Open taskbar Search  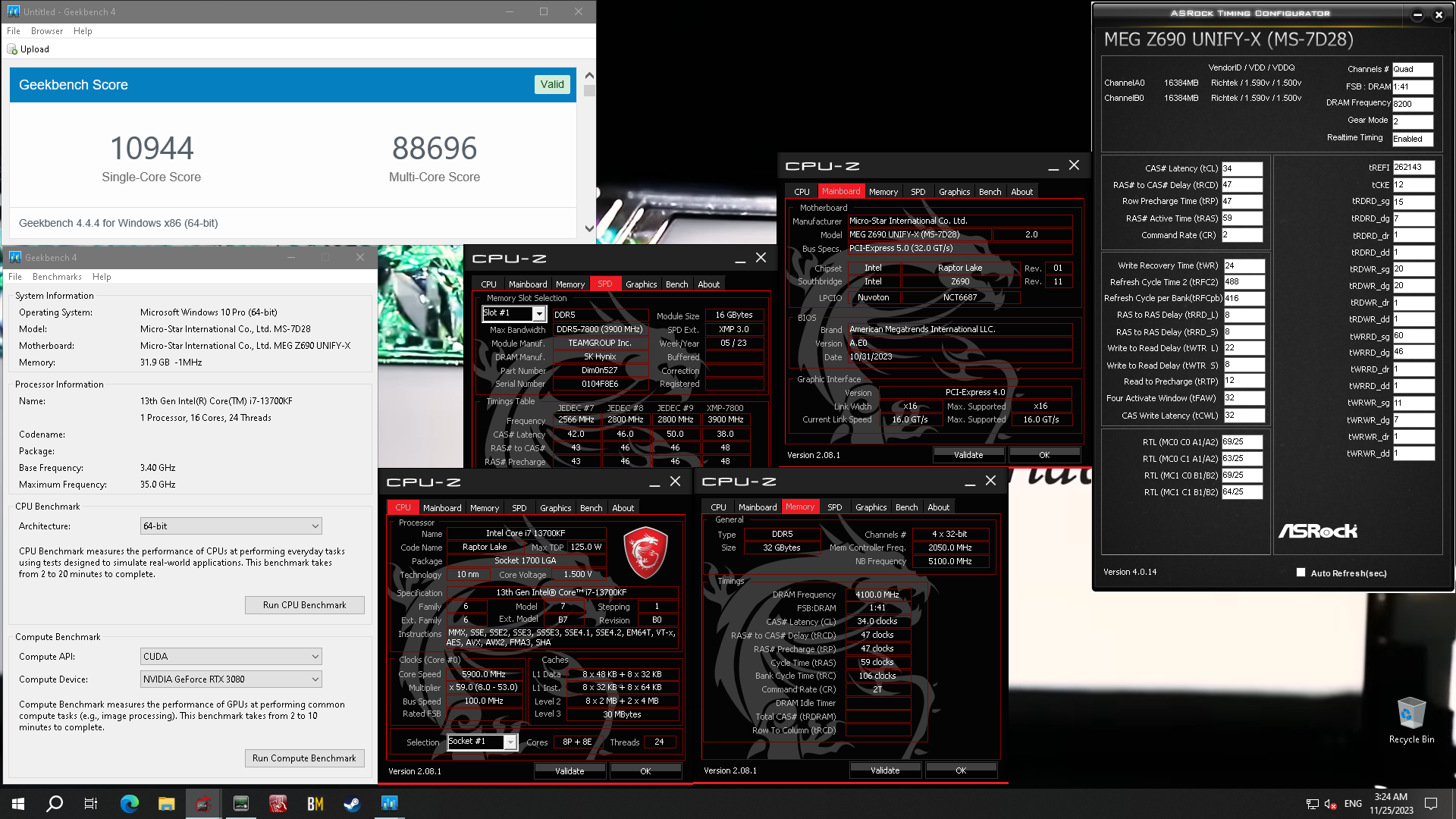tap(55, 804)
